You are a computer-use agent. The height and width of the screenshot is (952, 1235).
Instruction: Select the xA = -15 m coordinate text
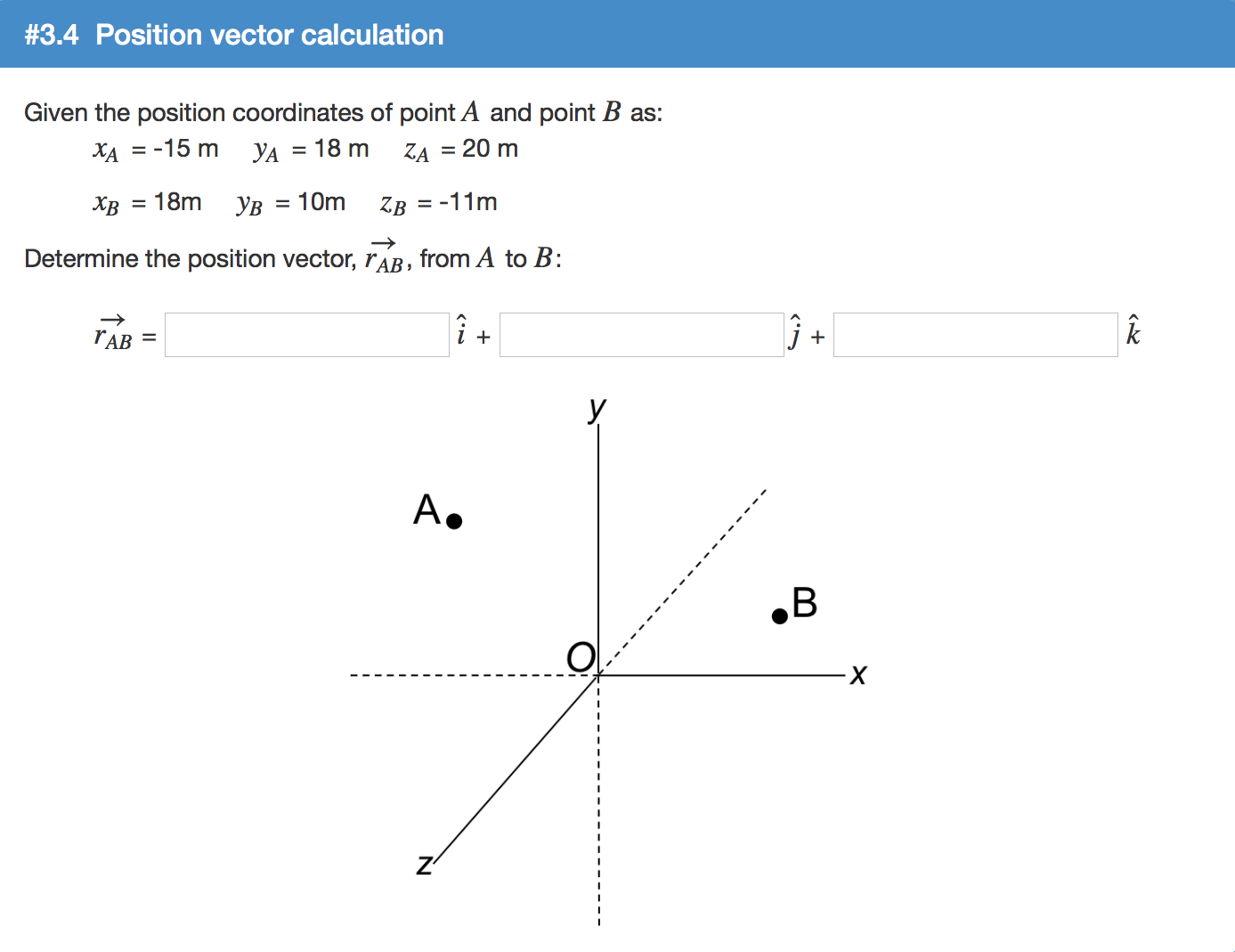(157, 149)
